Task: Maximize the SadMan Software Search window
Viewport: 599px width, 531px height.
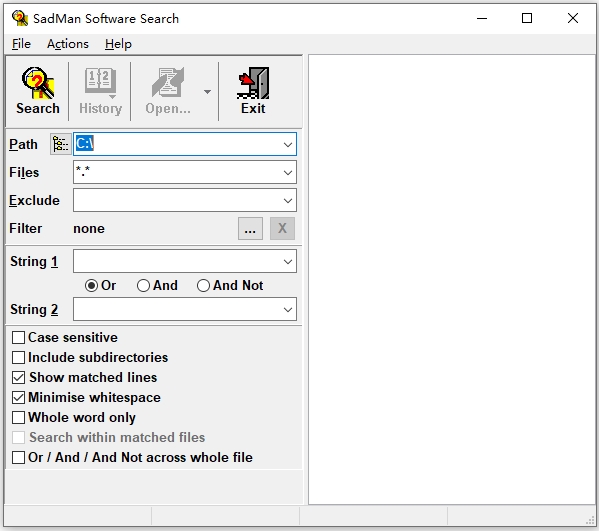Action: coord(527,18)
